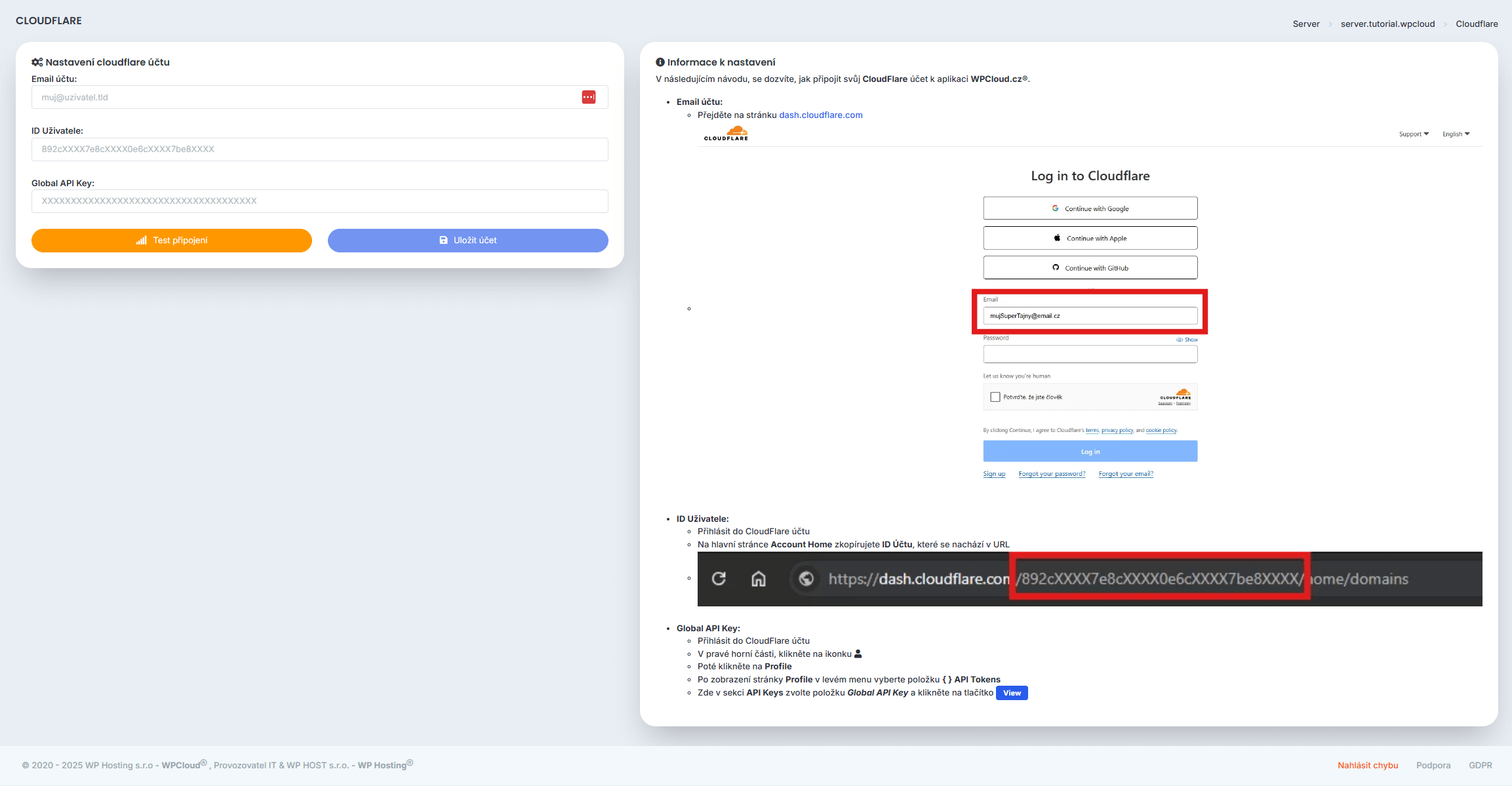Go to the Server breadcrumb
Screen dimensions: 1512x786
click(1305, 24)
